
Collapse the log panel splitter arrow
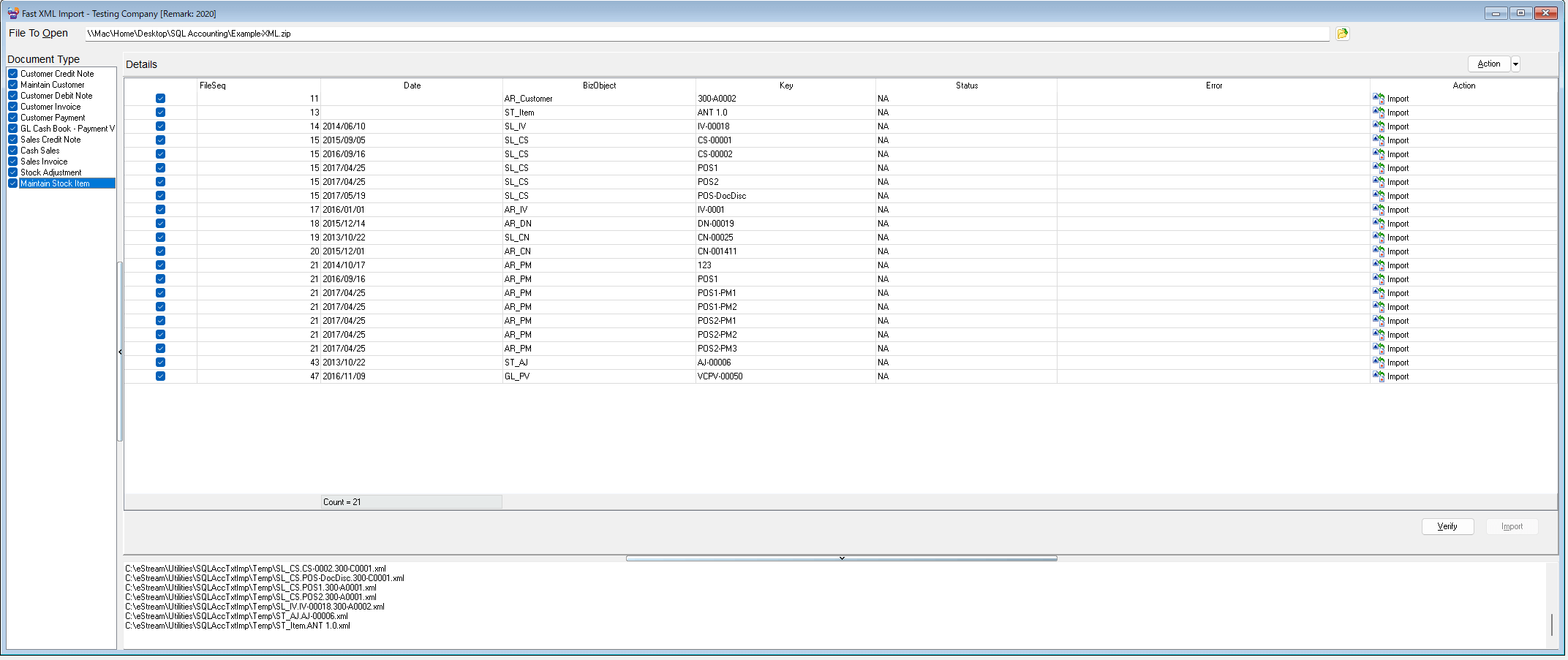tap(842, 558)
